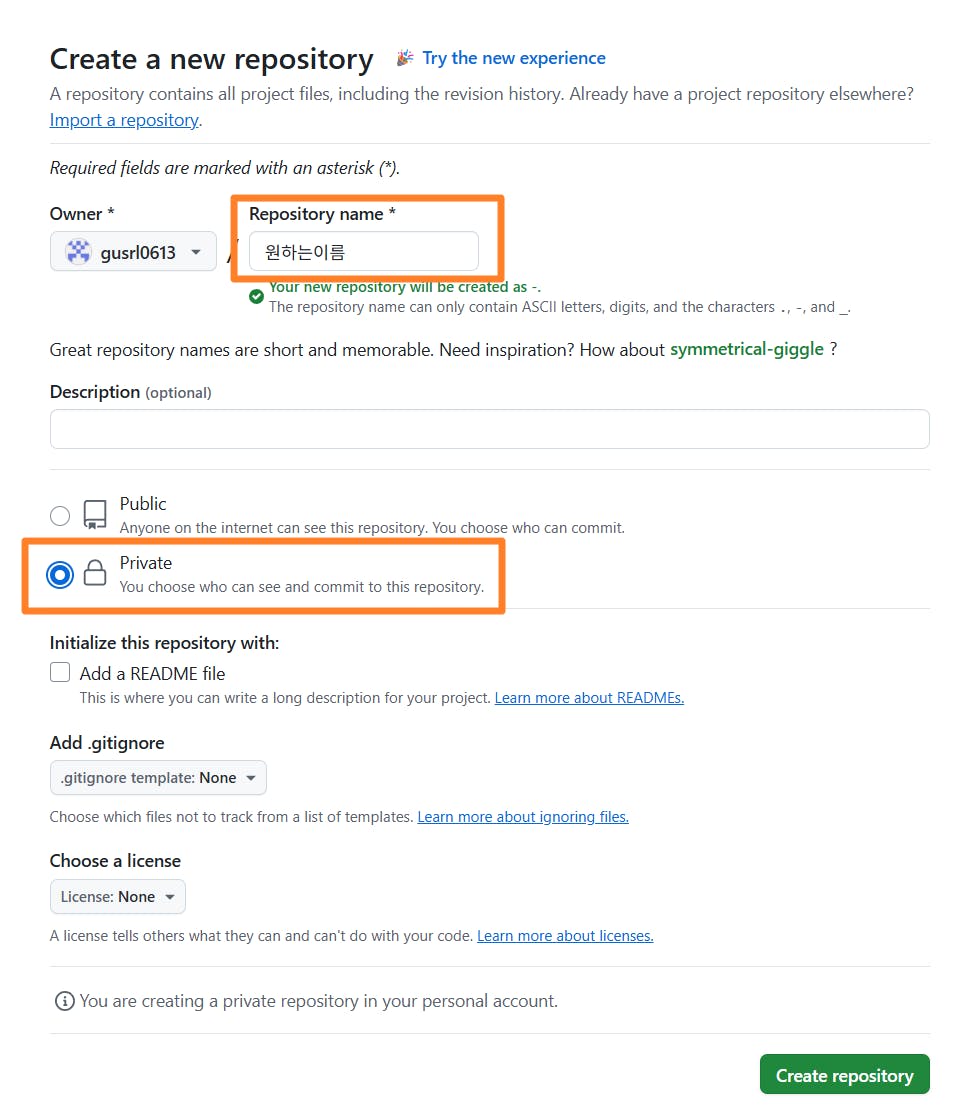Follow the Try the new experience link
The image size is (953, 1115).
[x=514, y=58]
